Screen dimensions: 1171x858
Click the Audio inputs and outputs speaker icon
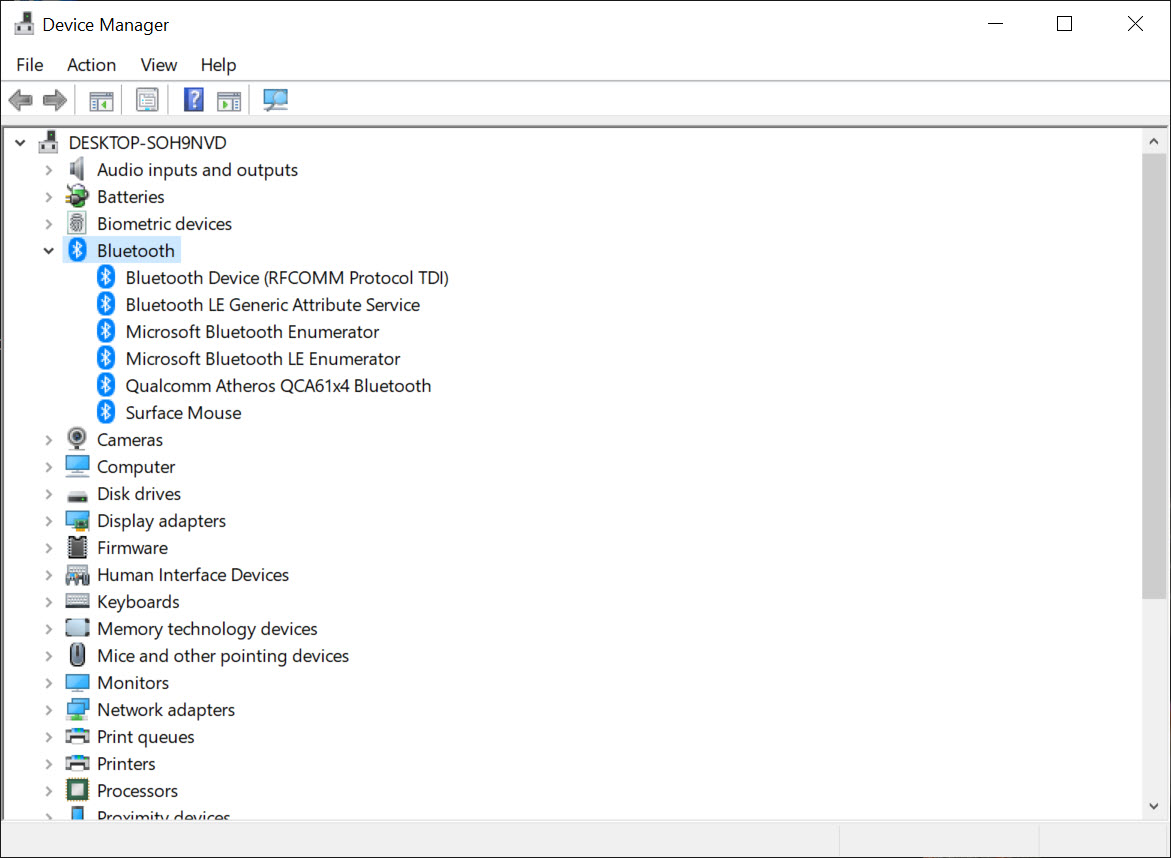coord(77,170)
